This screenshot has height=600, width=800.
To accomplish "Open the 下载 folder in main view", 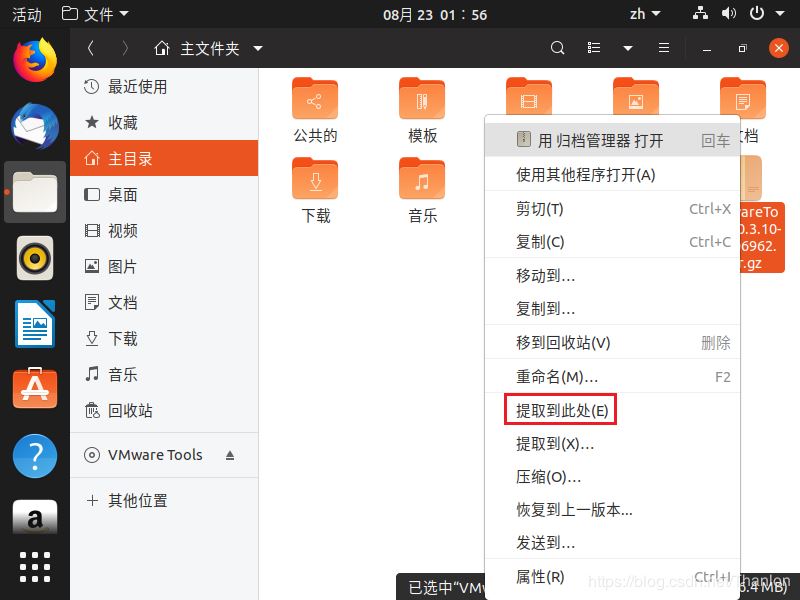I will click(315, 189).
